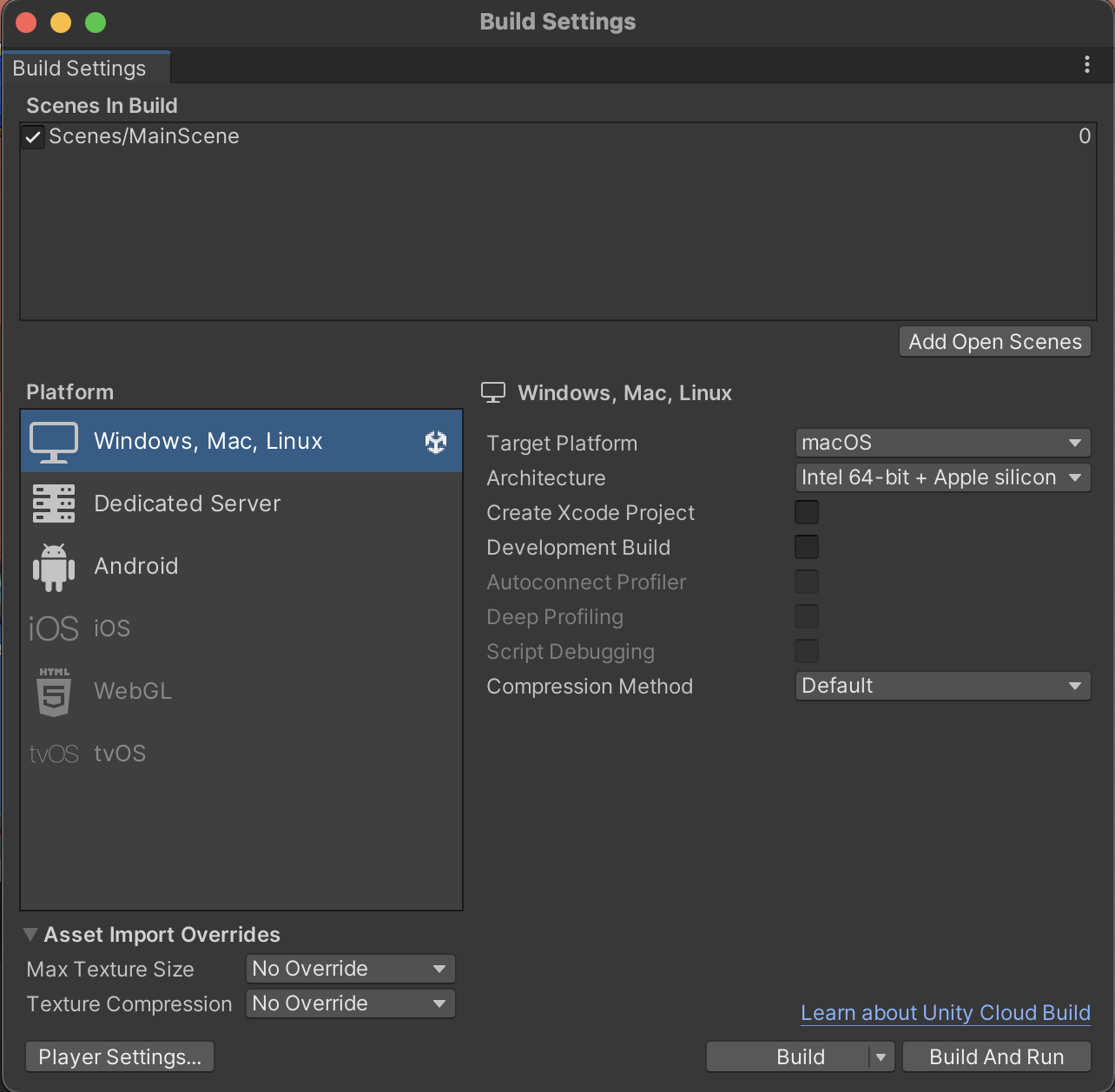The width and height of the screenshot is (1115, 1092).
Task: Enable the Development Build checkbox
Action: tap(807, 548)
